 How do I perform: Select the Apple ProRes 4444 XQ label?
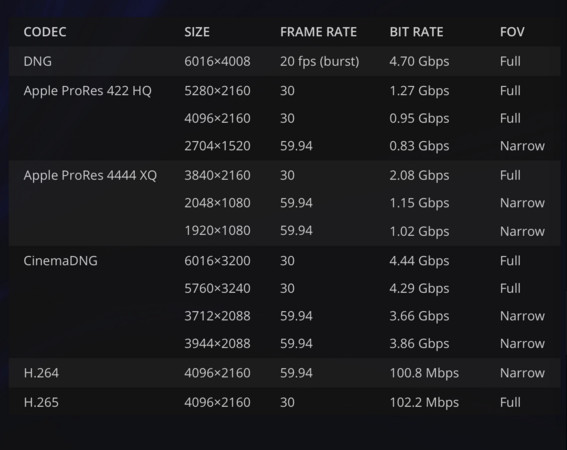(90, 175)
